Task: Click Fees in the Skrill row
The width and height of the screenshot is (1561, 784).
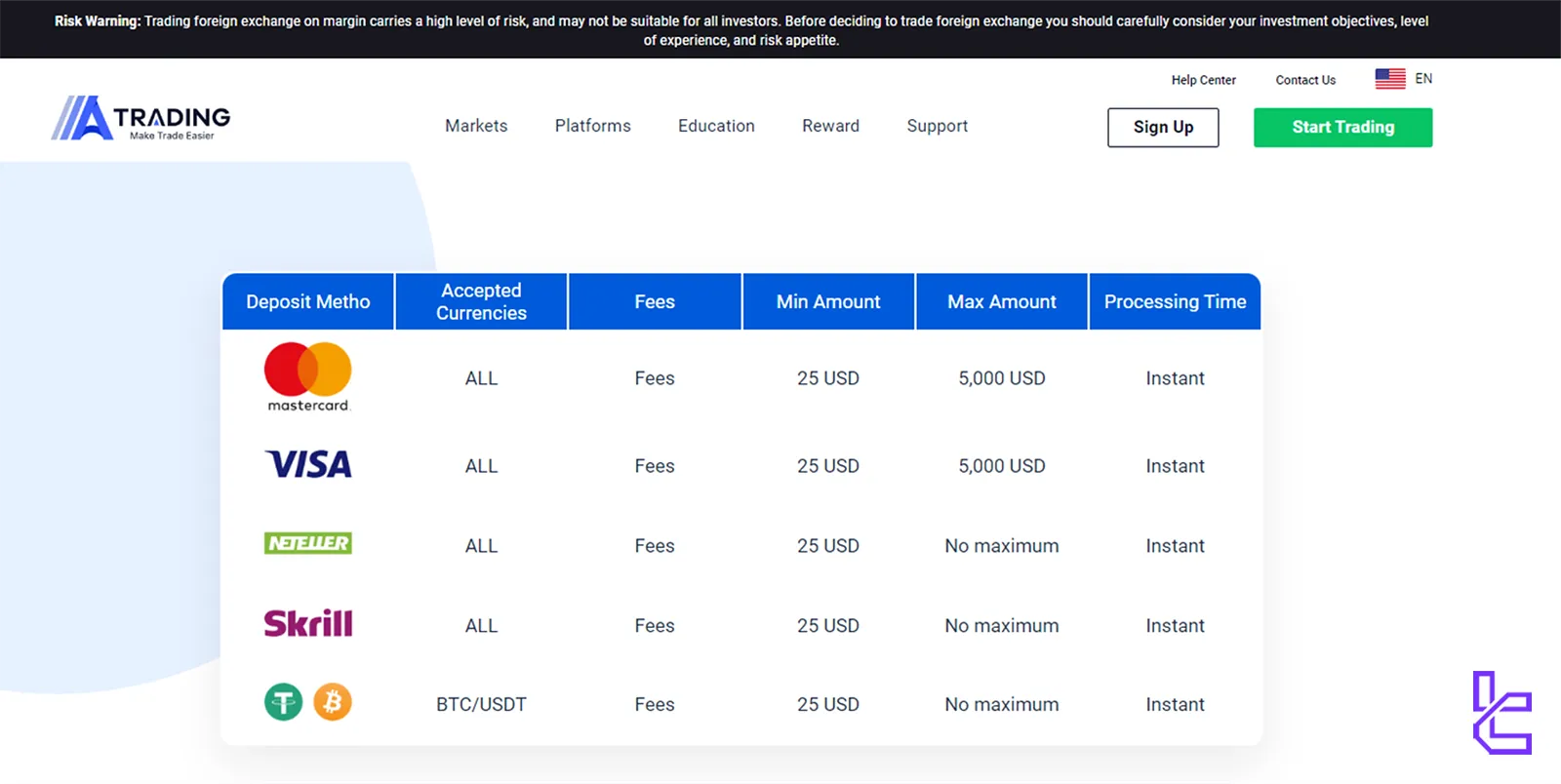Action: (655, 626)
